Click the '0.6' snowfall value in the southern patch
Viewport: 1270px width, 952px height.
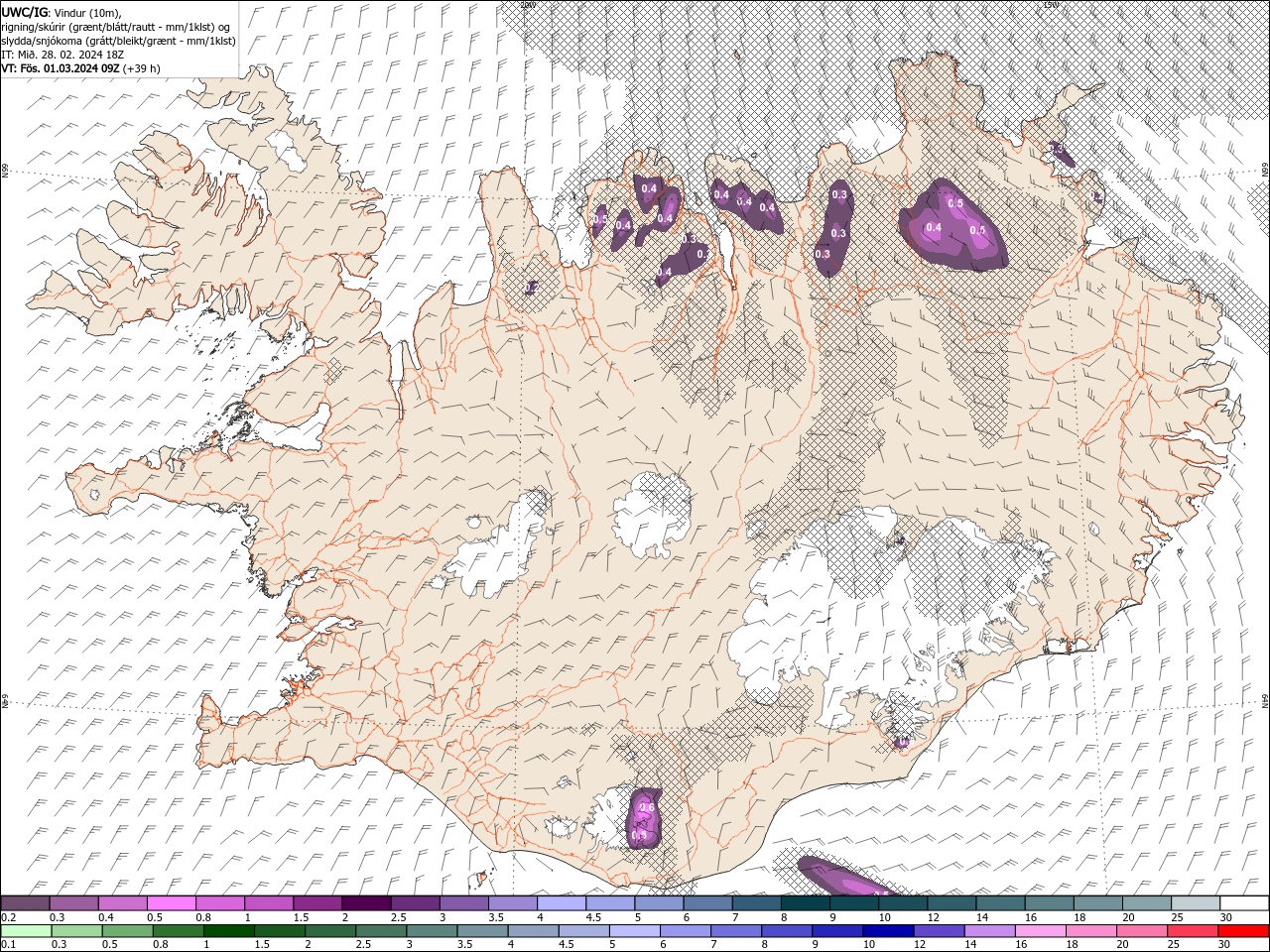click(647, 808)
